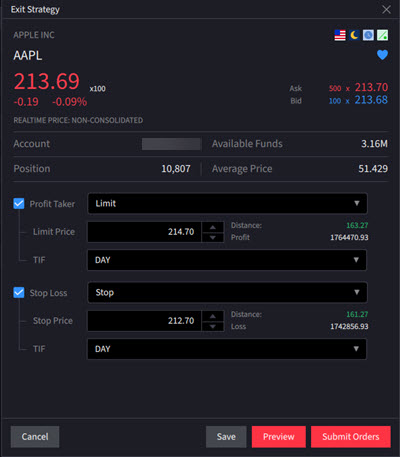
Task: Click the Stop Price field 212.70
Action: tap(144, 321)
